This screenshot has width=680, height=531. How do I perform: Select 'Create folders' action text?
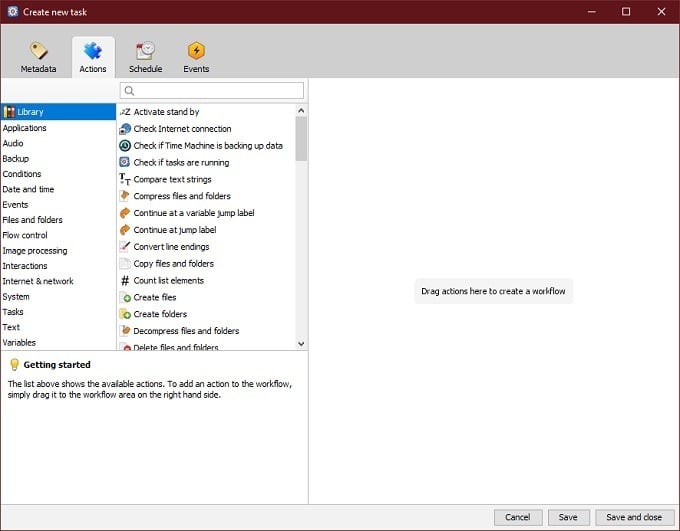(160, 314)
